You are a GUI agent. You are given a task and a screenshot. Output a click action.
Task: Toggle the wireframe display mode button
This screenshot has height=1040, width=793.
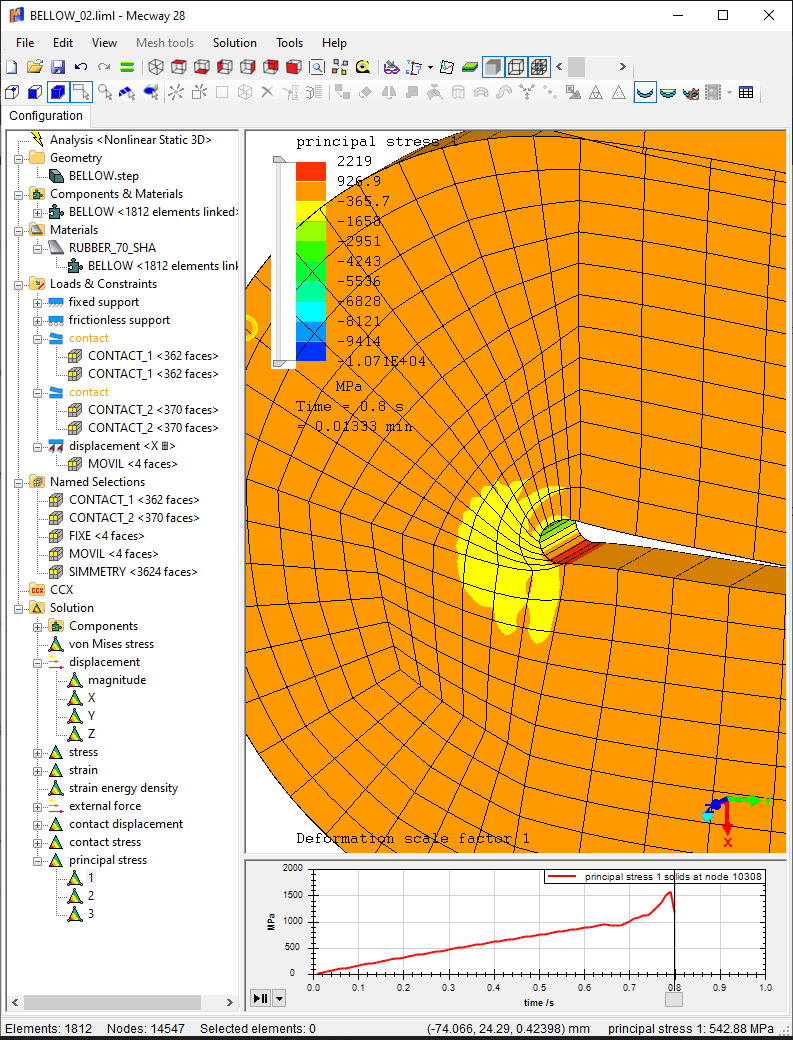coord(515,67)
